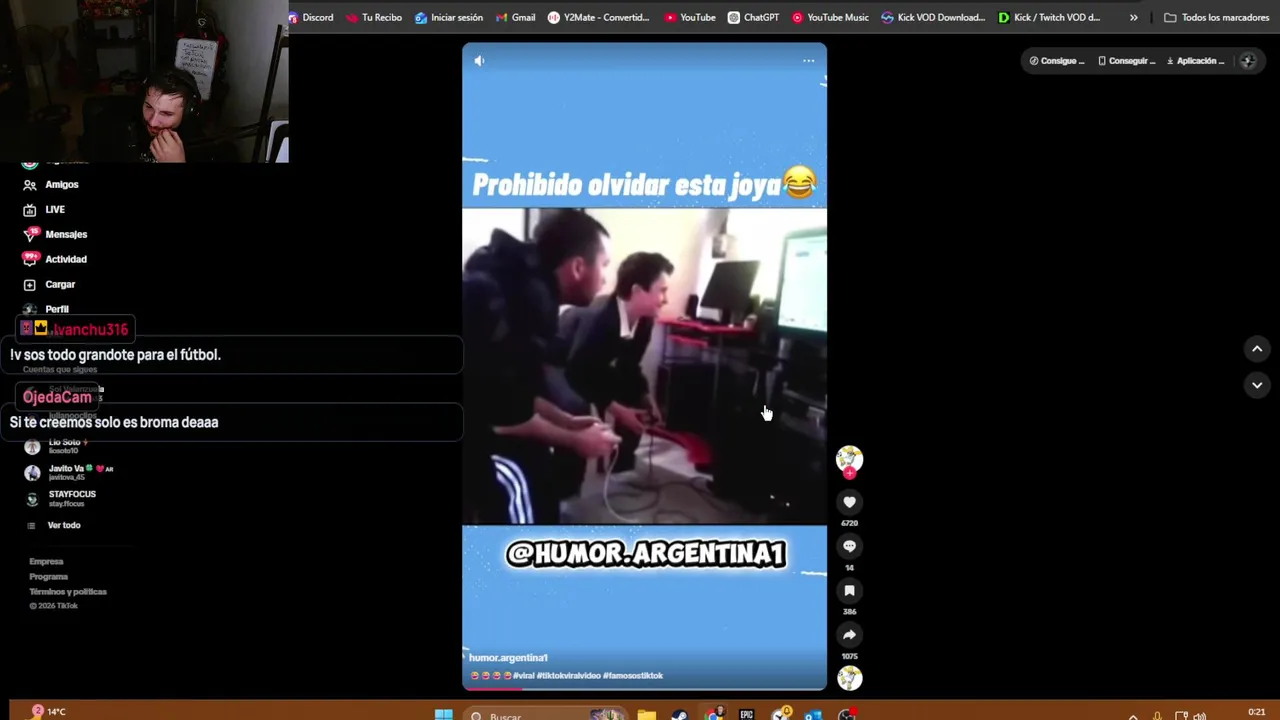Click the video progress bar at bottom

coord(644,688)
